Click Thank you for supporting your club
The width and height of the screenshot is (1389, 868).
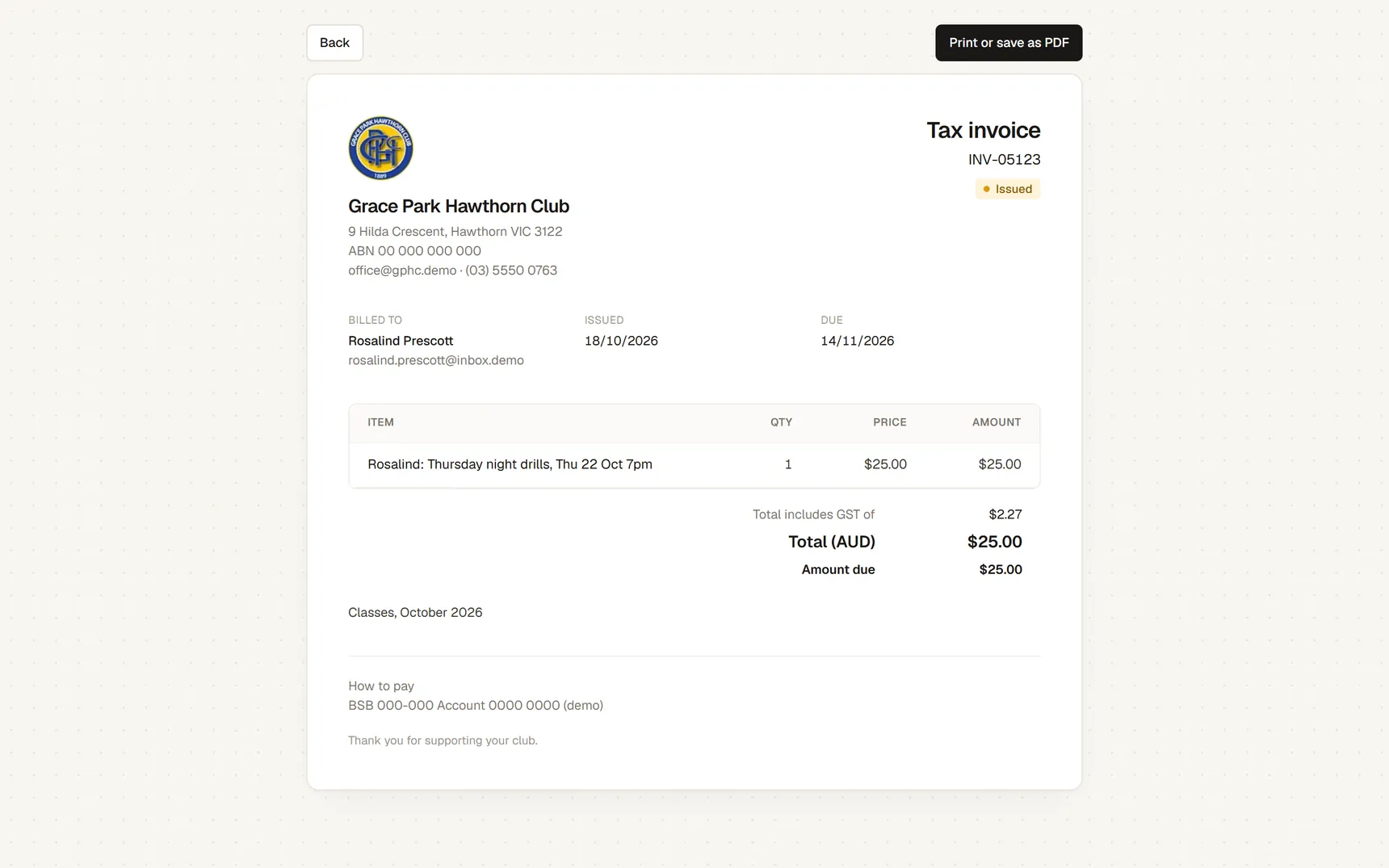[x=443, y=740]
